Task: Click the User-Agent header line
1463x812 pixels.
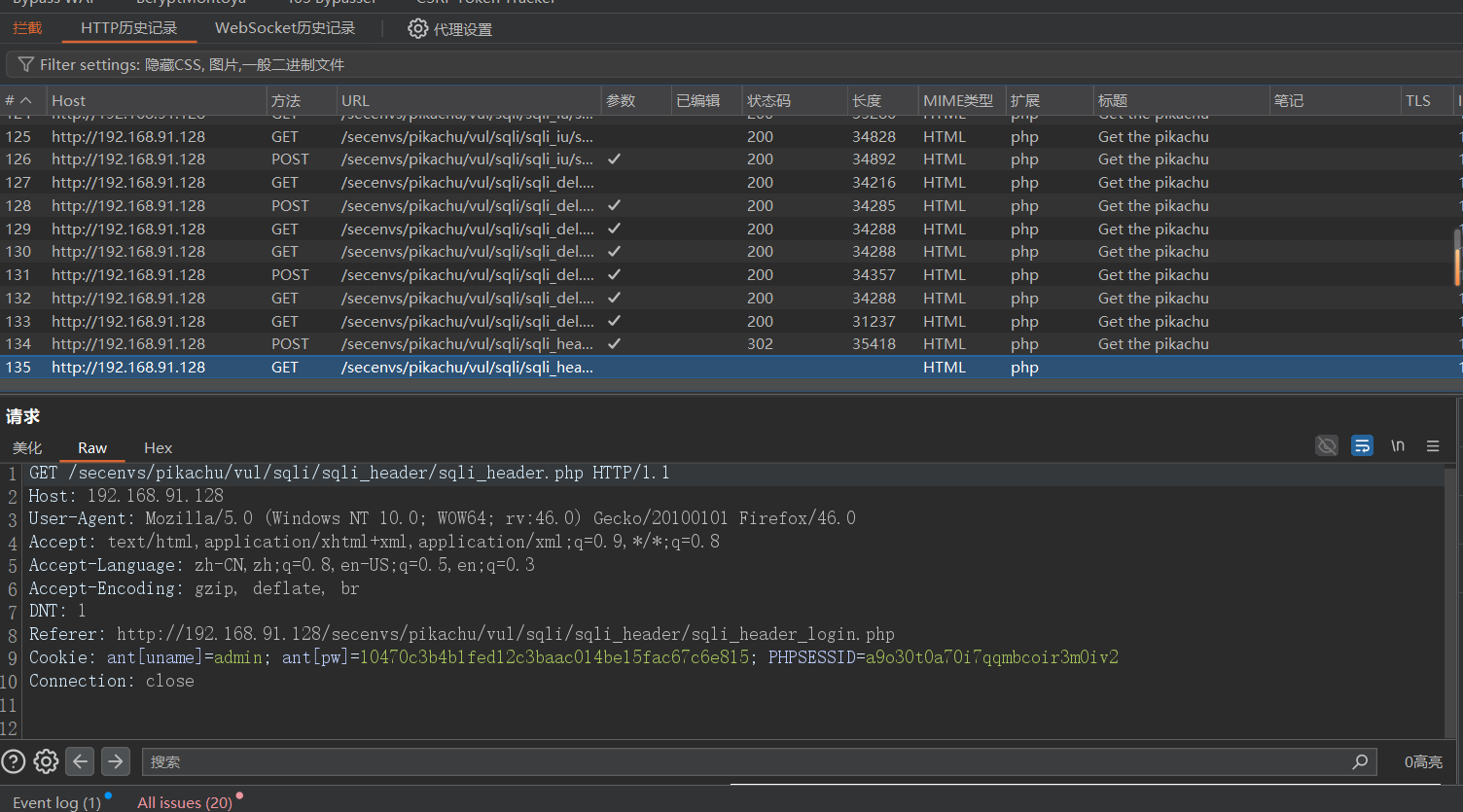Action: [x=443, y=518]
